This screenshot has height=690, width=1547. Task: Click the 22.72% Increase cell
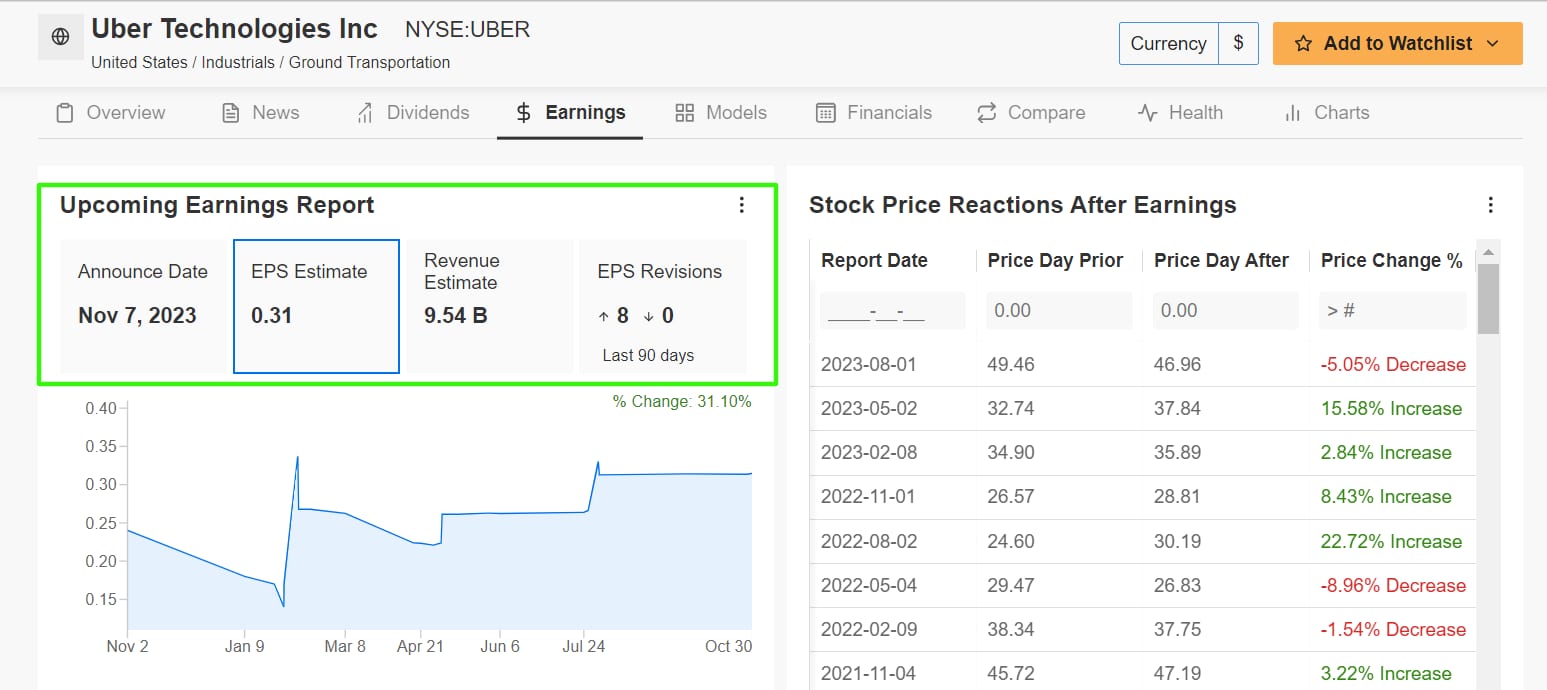pyautogui.click(x=1391, y=542)
